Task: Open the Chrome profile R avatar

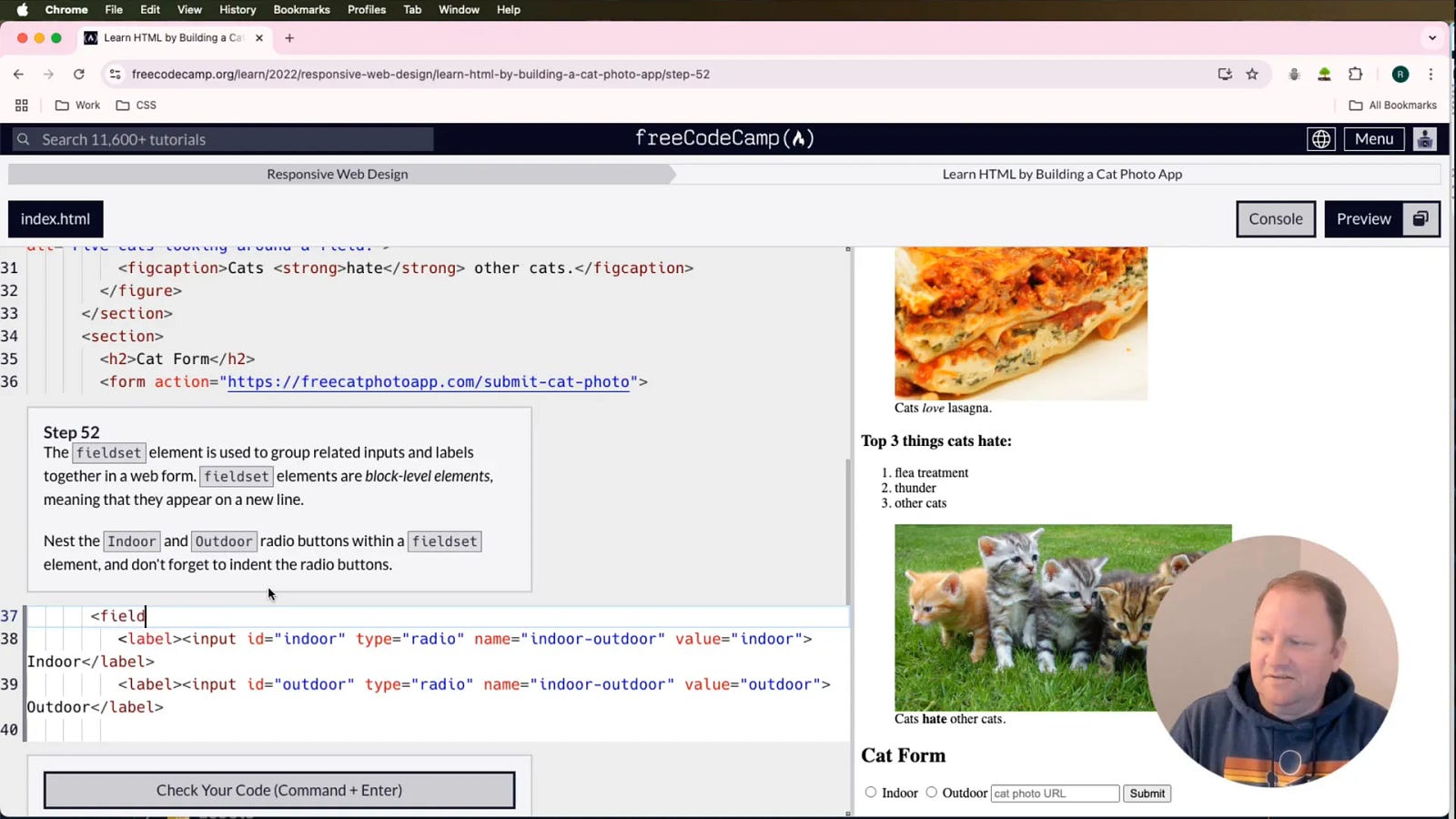Action: pos(1400,75)
